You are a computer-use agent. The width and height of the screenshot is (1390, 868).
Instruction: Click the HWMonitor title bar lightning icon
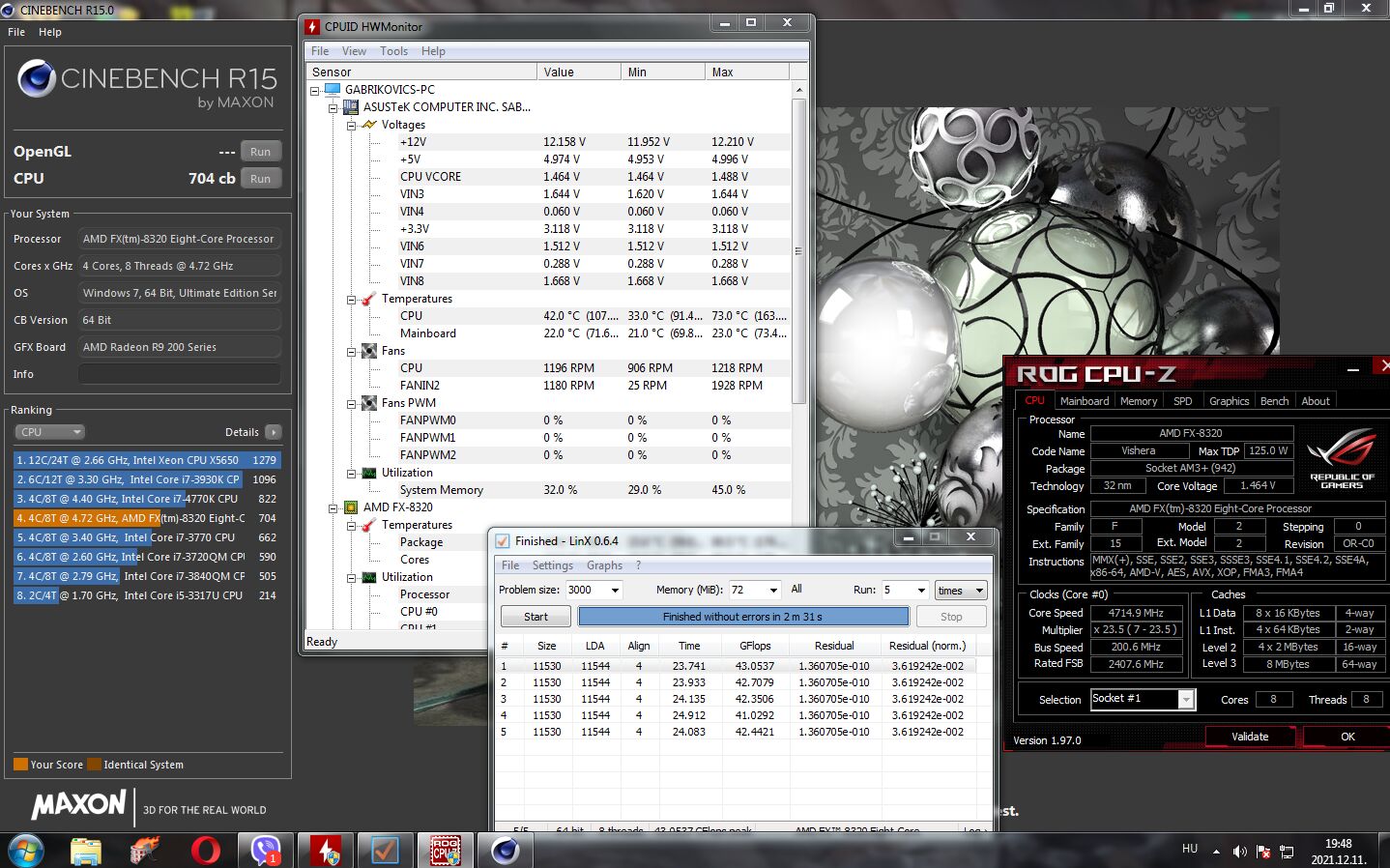point(313,26)
